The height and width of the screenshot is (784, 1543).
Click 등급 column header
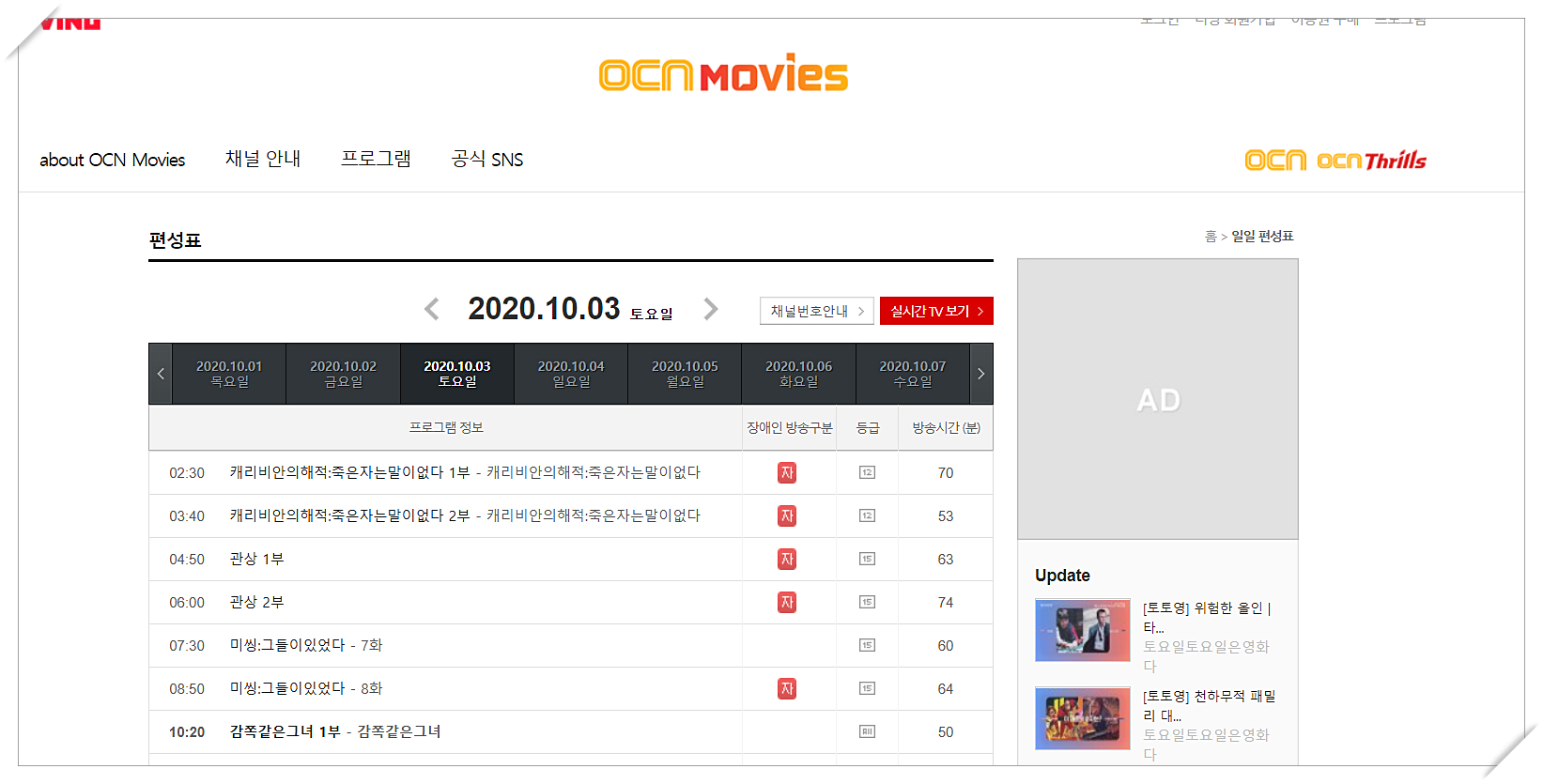(868, 428)
